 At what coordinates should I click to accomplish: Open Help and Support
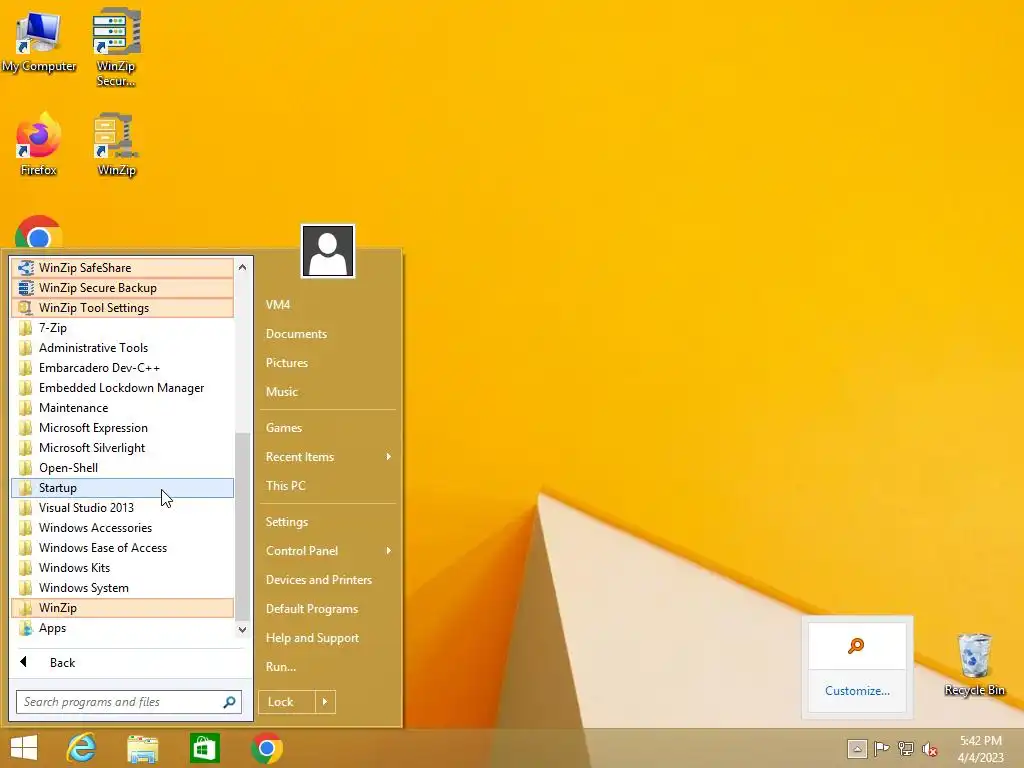327,638
